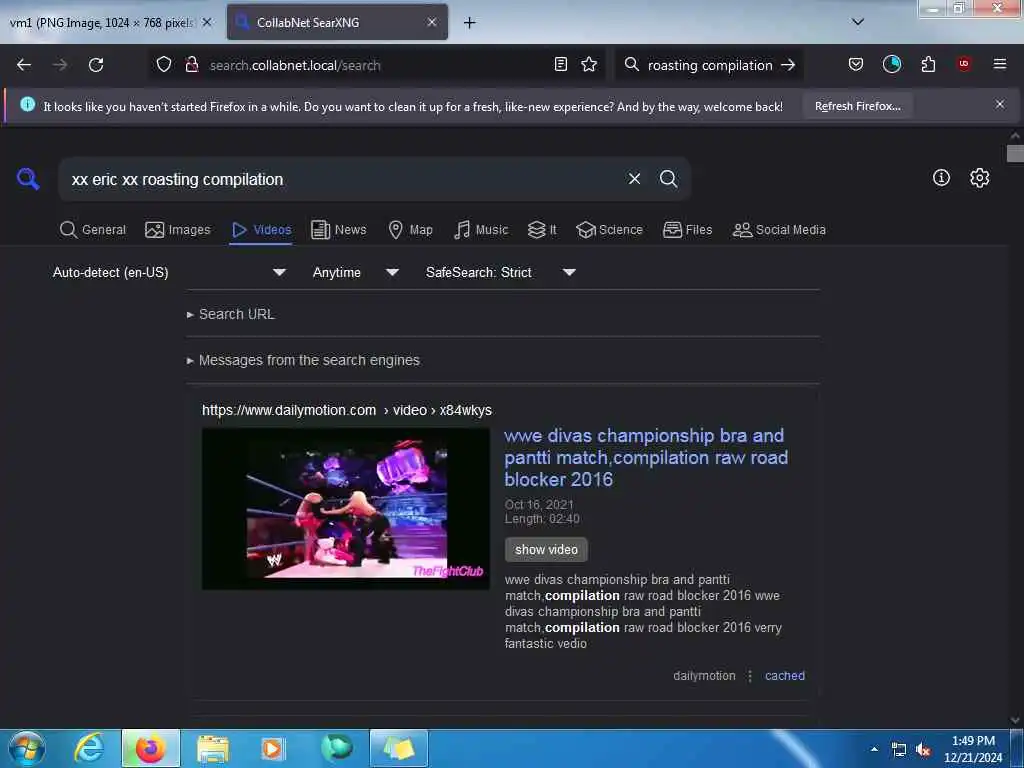Expand Messages from the search engines

[x=303, y=360]
